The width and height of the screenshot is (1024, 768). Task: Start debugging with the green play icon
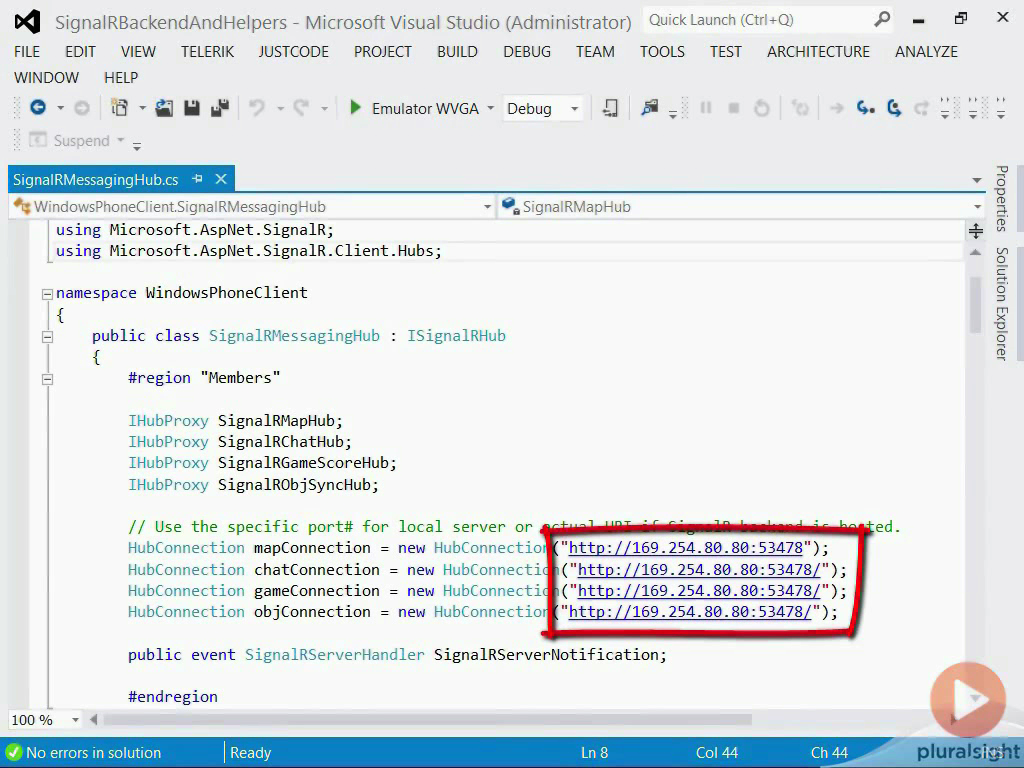[x=355, y=108]
